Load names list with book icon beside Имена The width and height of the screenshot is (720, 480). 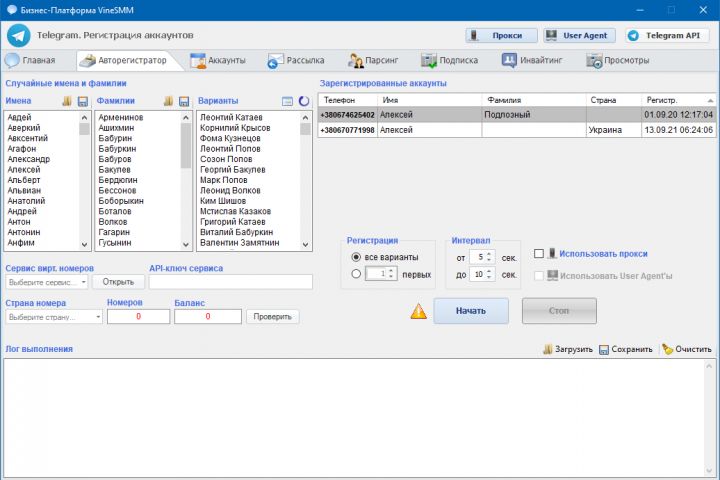coord(67,101)
